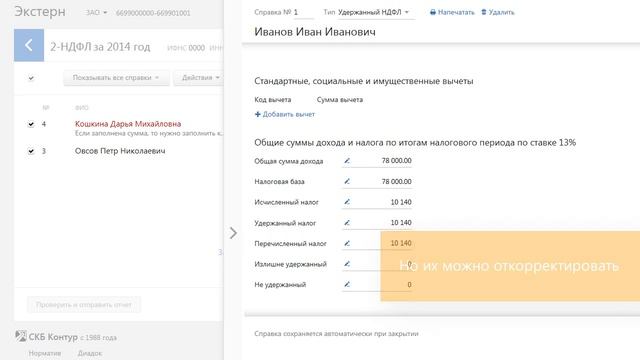Click pencil icon for Перечисленный налог
The image size is (640, 360).
click(347, 243)
